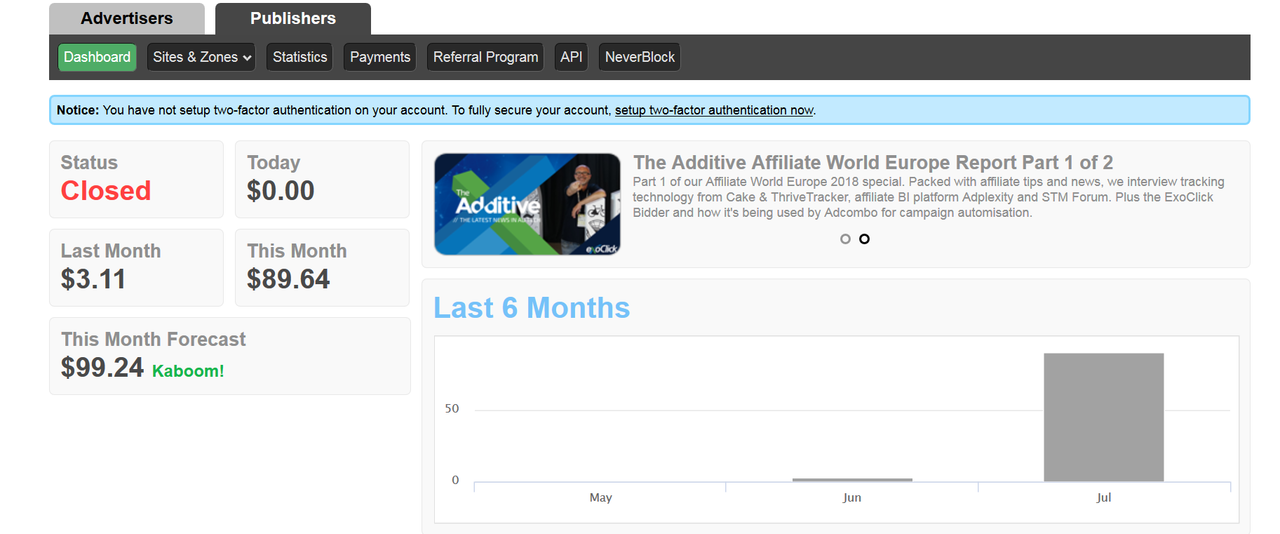Open NeverBlock from the nav bar

pyautogui.click(x=640, y=57)
